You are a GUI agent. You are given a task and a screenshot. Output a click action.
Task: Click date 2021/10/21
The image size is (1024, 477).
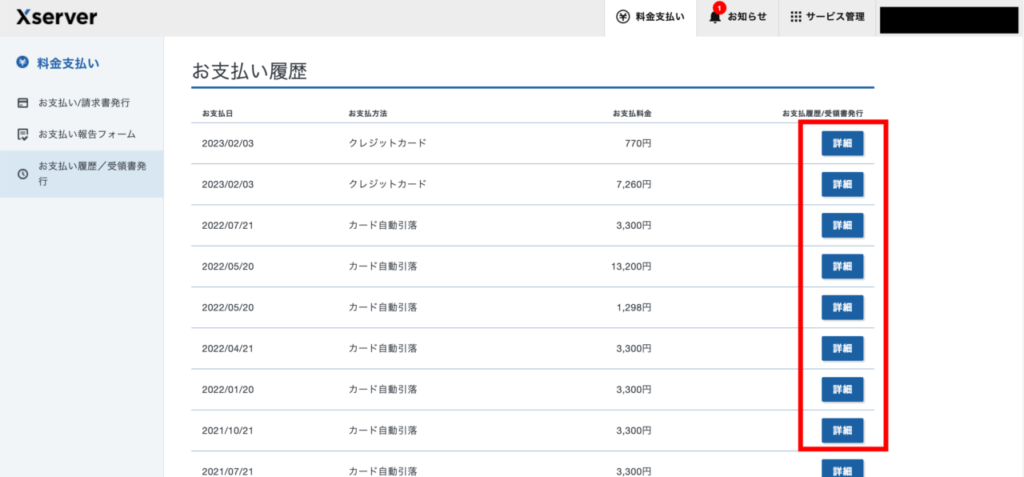(x=227, y=431)
